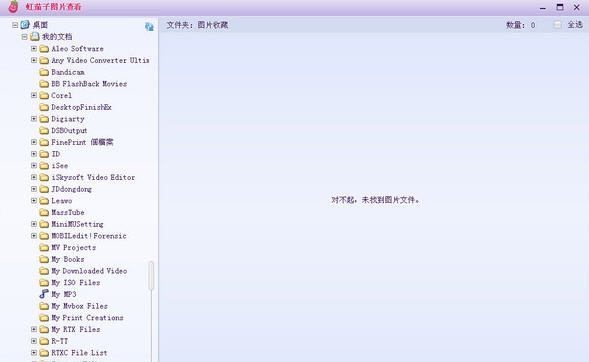Click the 桌面 desktop icon
589x362 pixels.
pos(25,25)
